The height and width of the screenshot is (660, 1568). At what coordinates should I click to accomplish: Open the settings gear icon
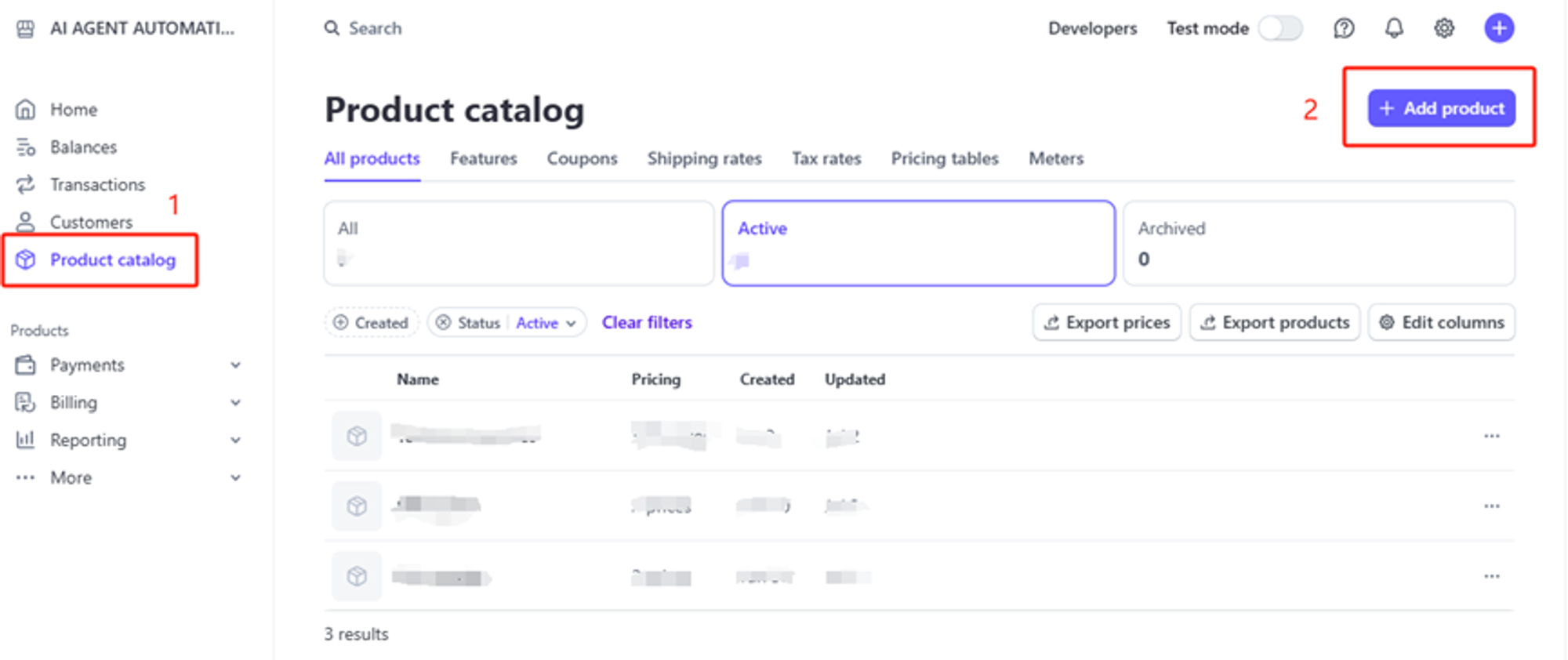pos(1444,29)
